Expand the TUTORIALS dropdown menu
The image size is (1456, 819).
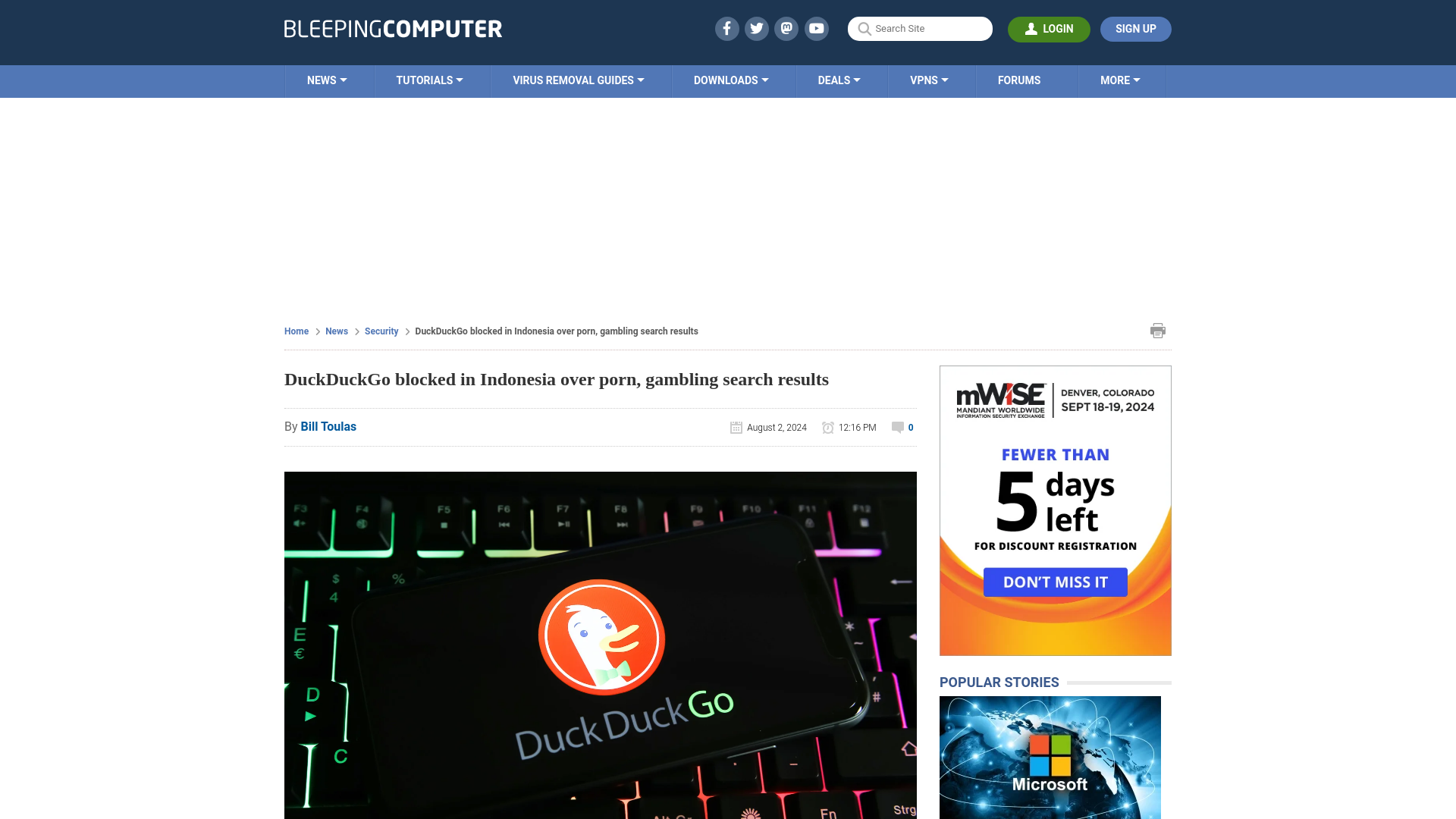click(429, 80)
